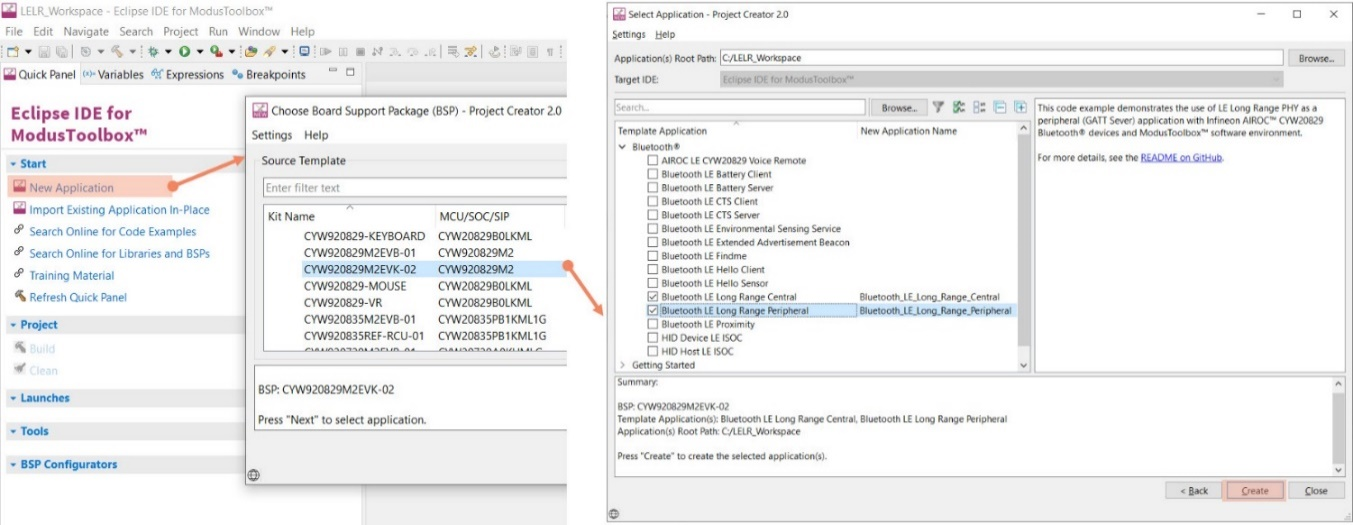The image size is (1353, 525).
Task: Click the open folder icon in Eclipse toolbar
Action: 250,51
